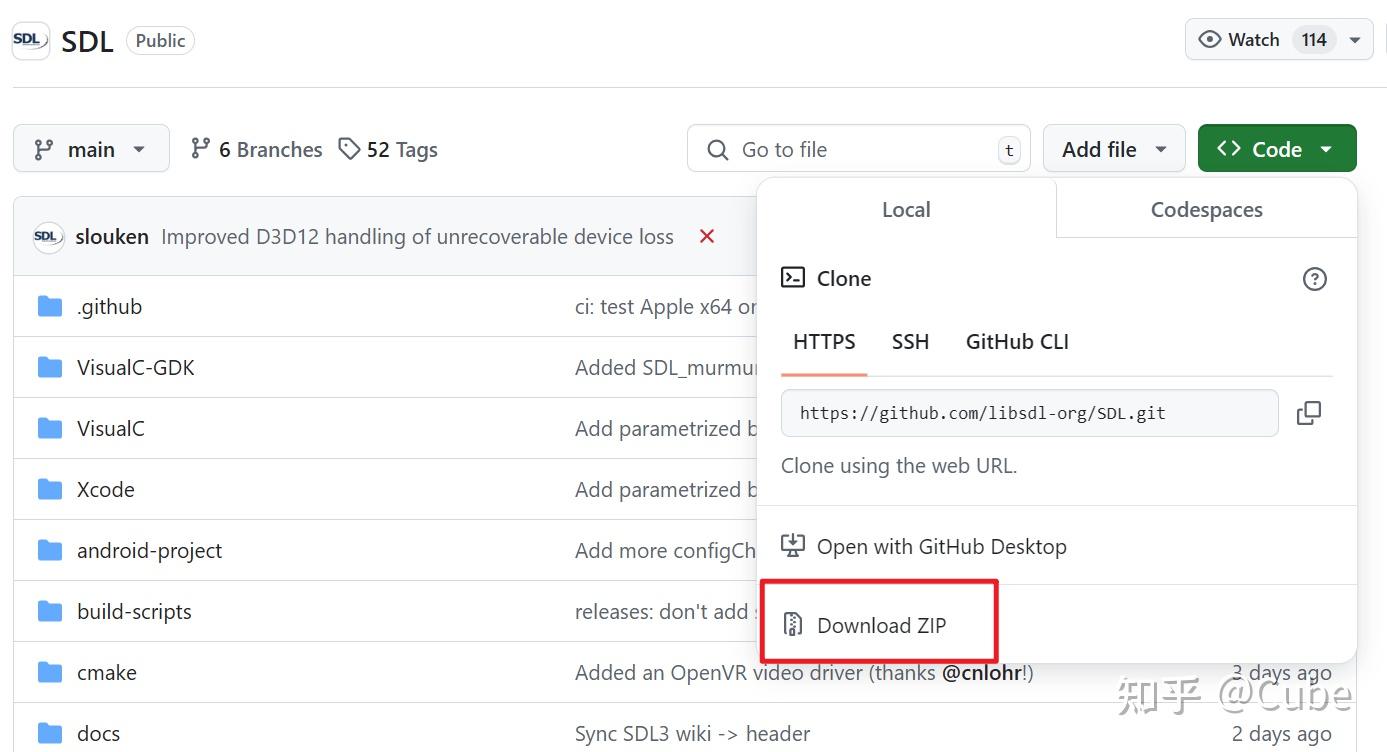Open the android-project folder
The height and width of the screenshot is (752, 1387).
click(x=149, y=551)
